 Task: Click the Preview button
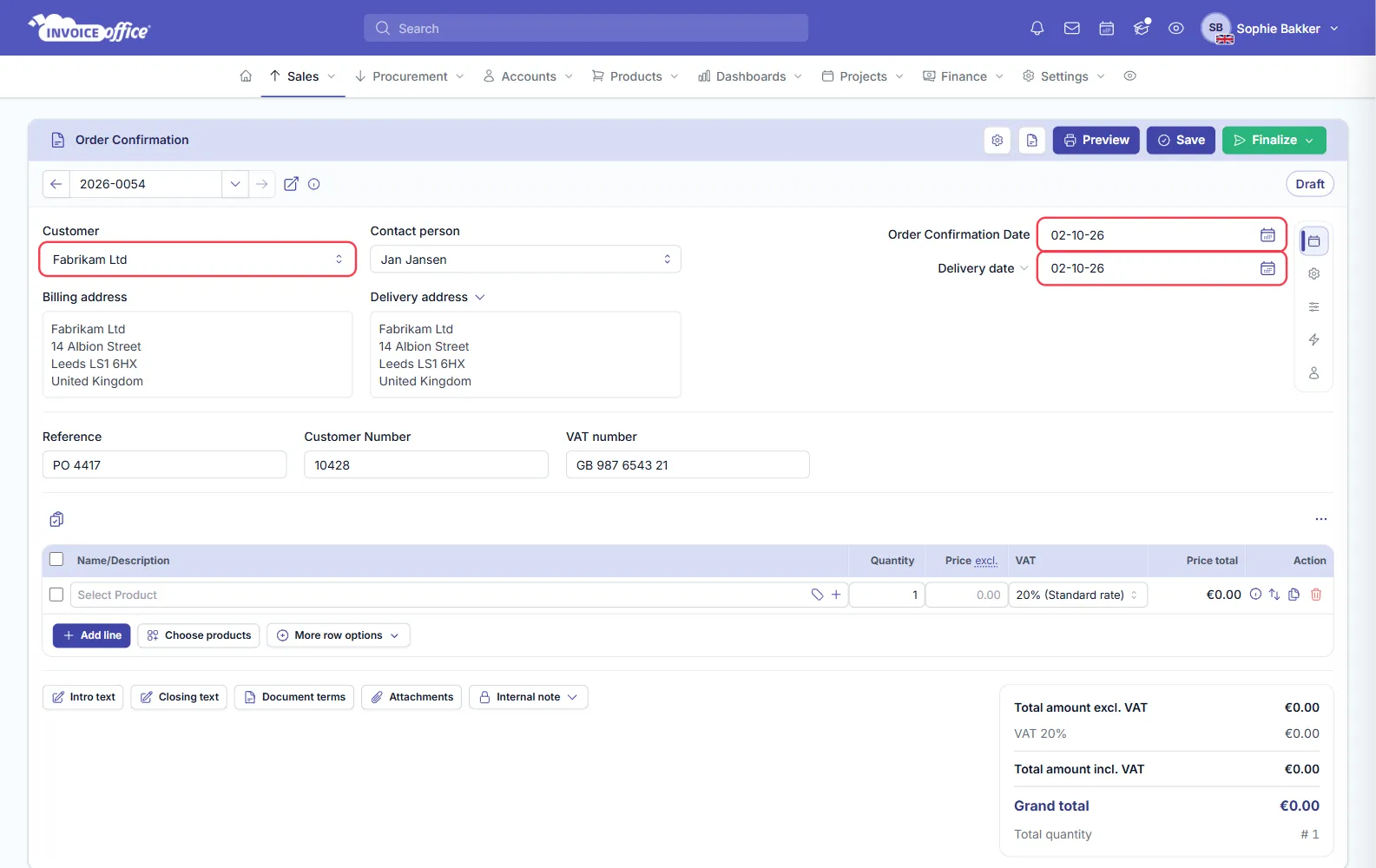coord(1096,141)
